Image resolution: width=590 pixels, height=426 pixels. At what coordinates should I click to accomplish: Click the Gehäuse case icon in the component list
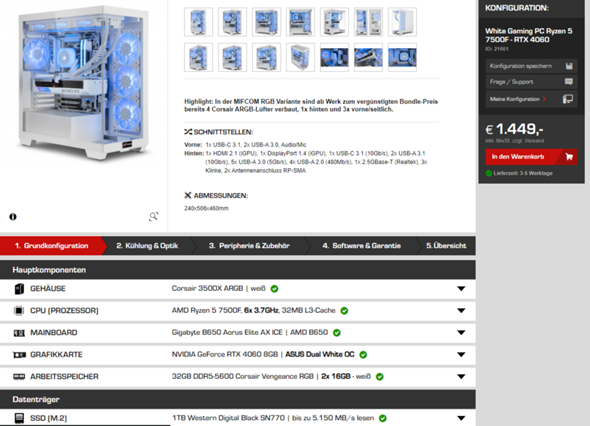coord(19,289)
